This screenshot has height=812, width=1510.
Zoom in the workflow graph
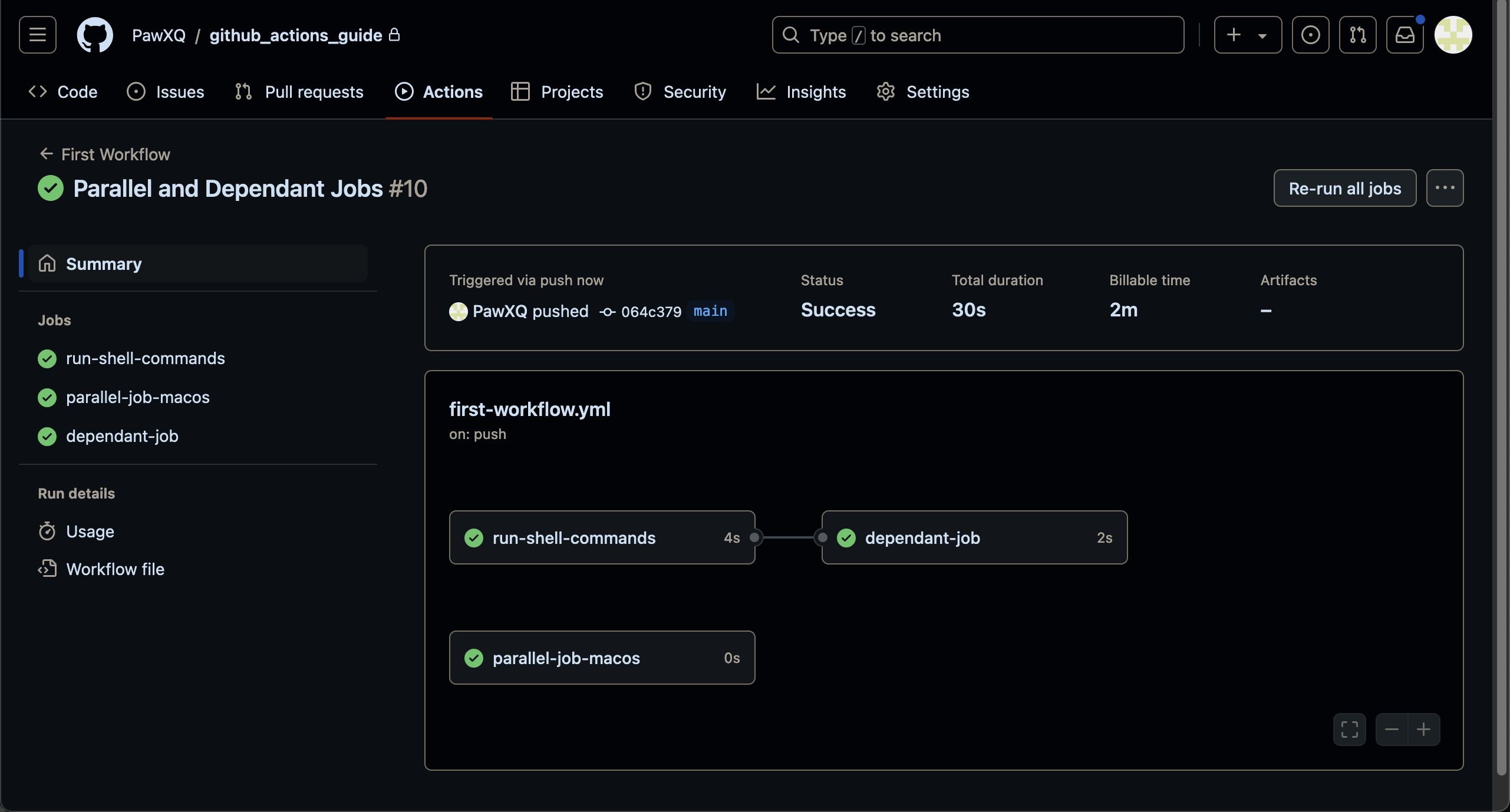pos(1423,730)
